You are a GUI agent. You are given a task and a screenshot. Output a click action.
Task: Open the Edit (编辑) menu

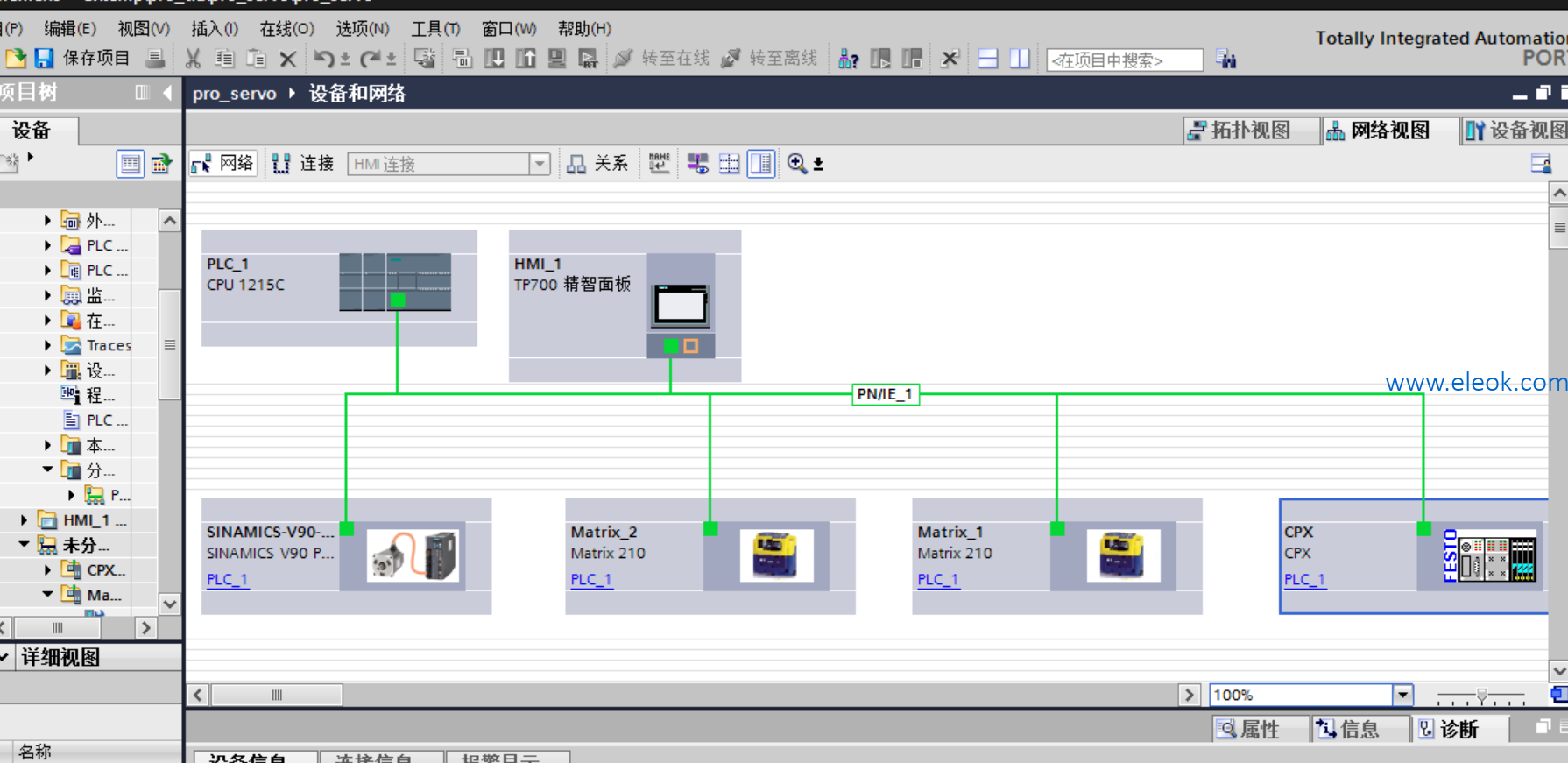pyautogui.click(x=70, y=29)
